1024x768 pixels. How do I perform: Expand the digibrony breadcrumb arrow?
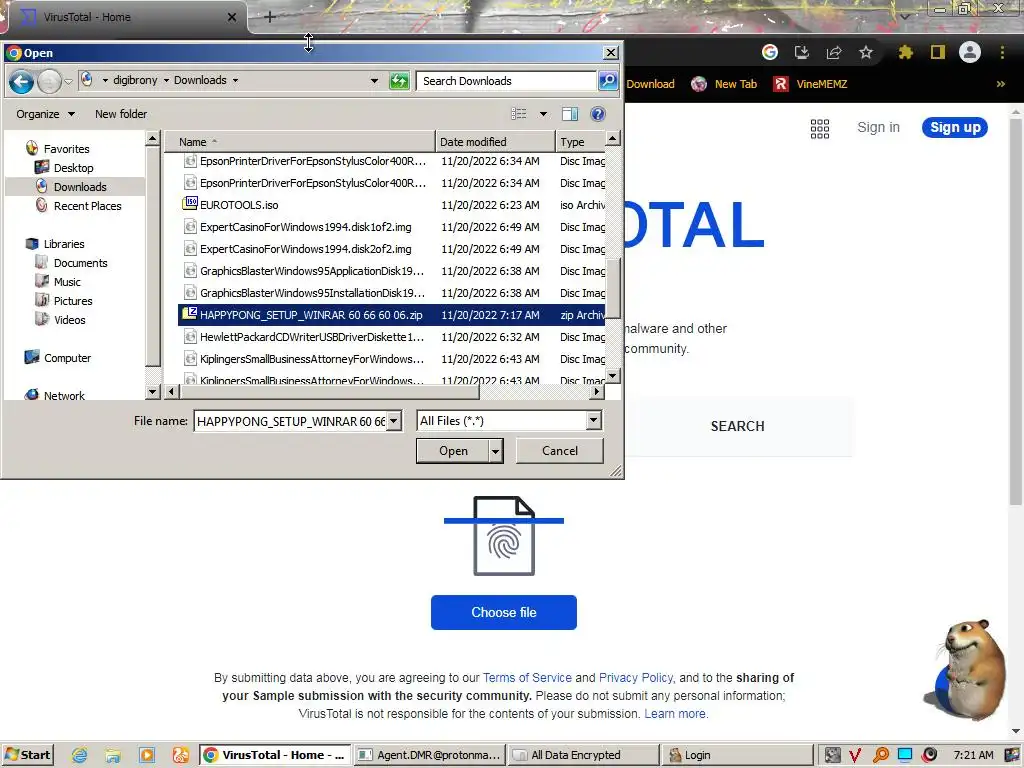click(166, 80)
